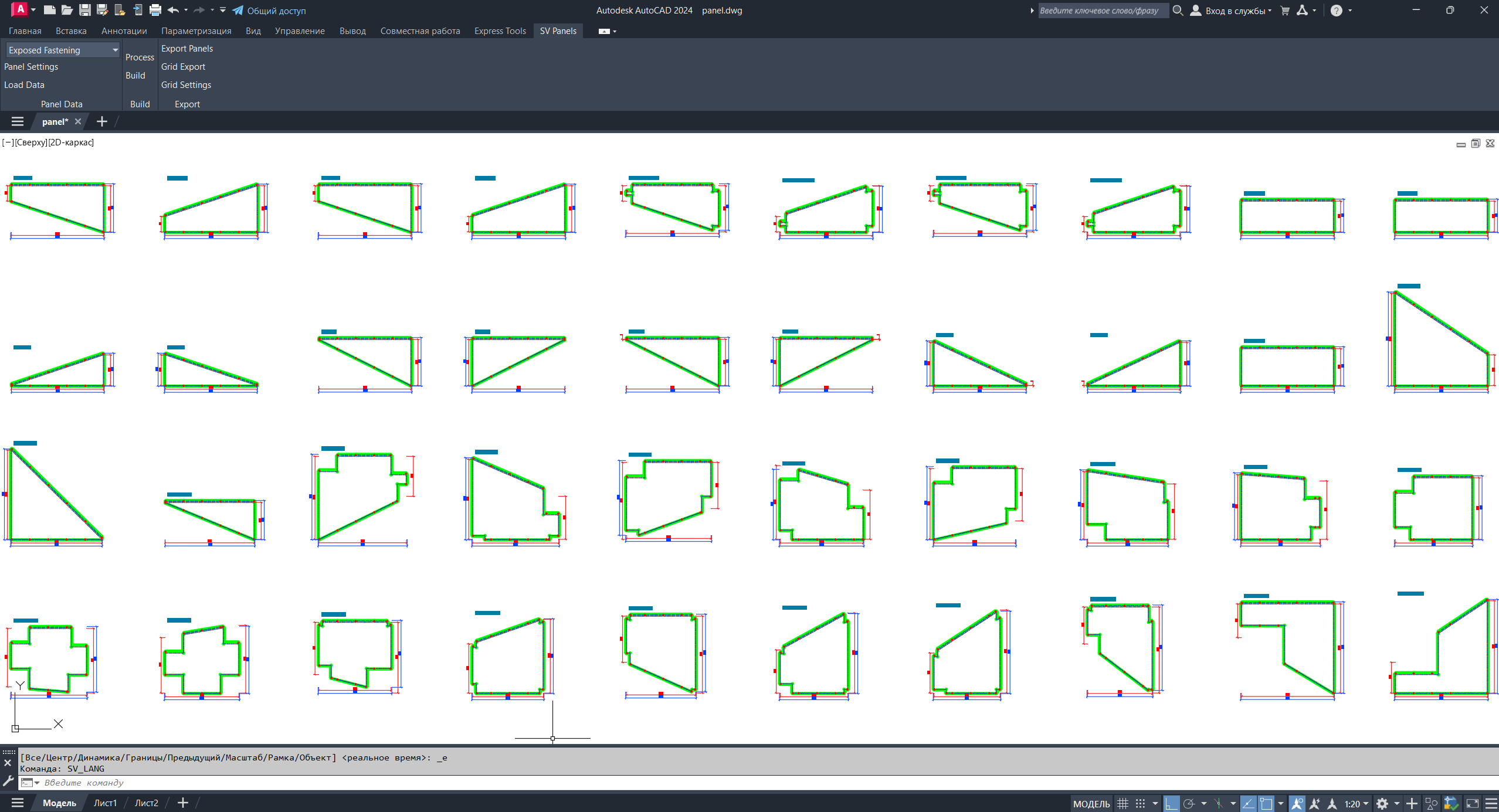1499x812 pixels.
Task: Open Quick Access Toolbar customize dropdown
Action: pos(223,10)
